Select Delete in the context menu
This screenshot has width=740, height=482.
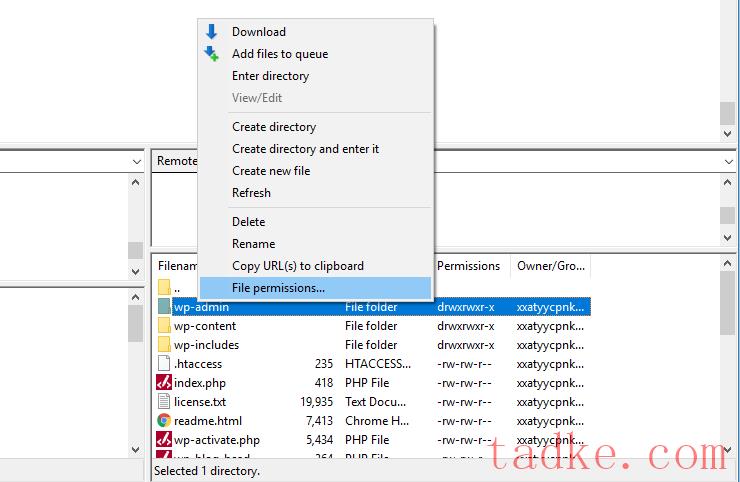(248, 222)
